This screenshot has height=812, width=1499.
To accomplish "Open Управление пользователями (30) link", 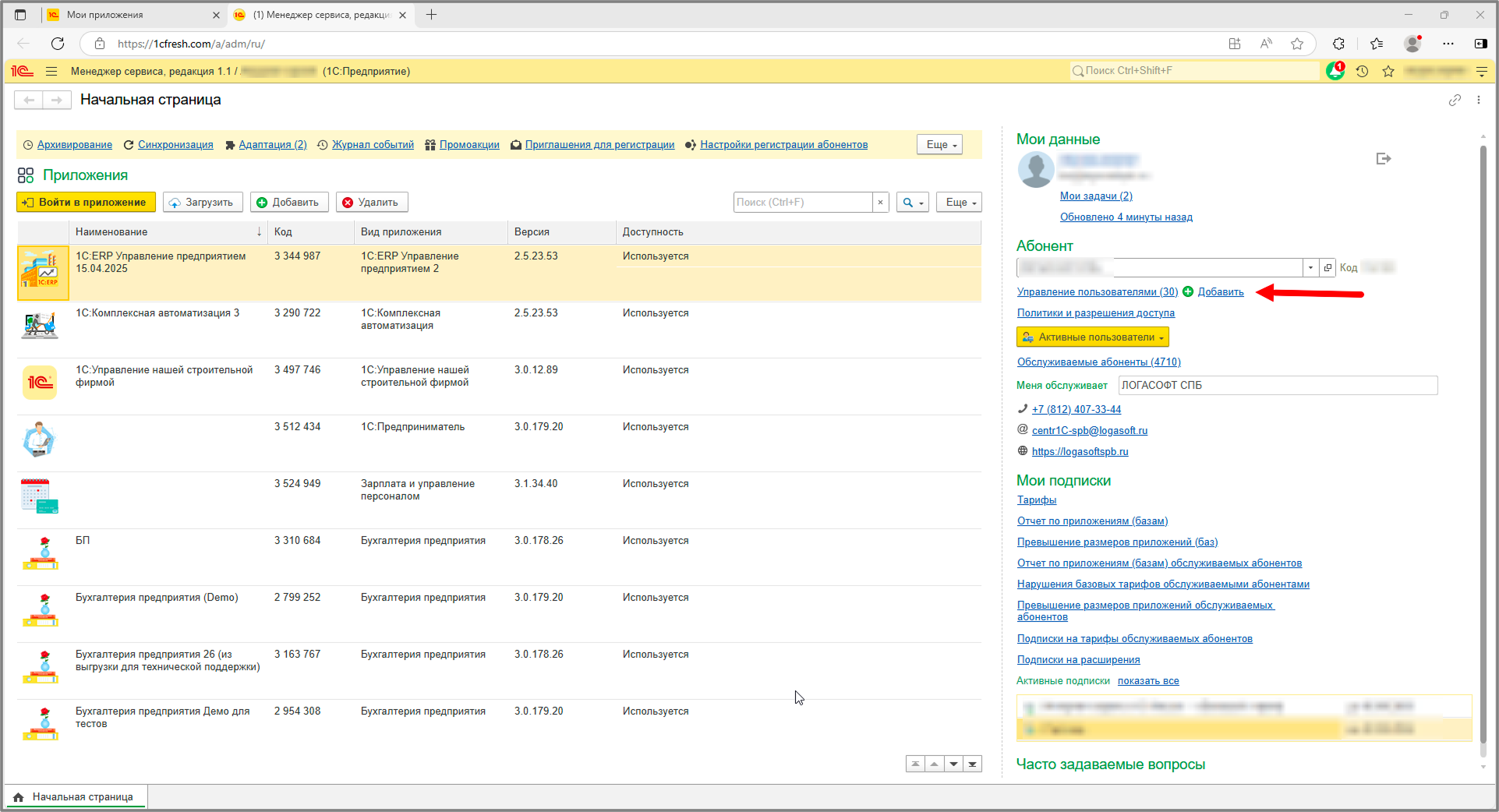I will (x=1098, y=292).
